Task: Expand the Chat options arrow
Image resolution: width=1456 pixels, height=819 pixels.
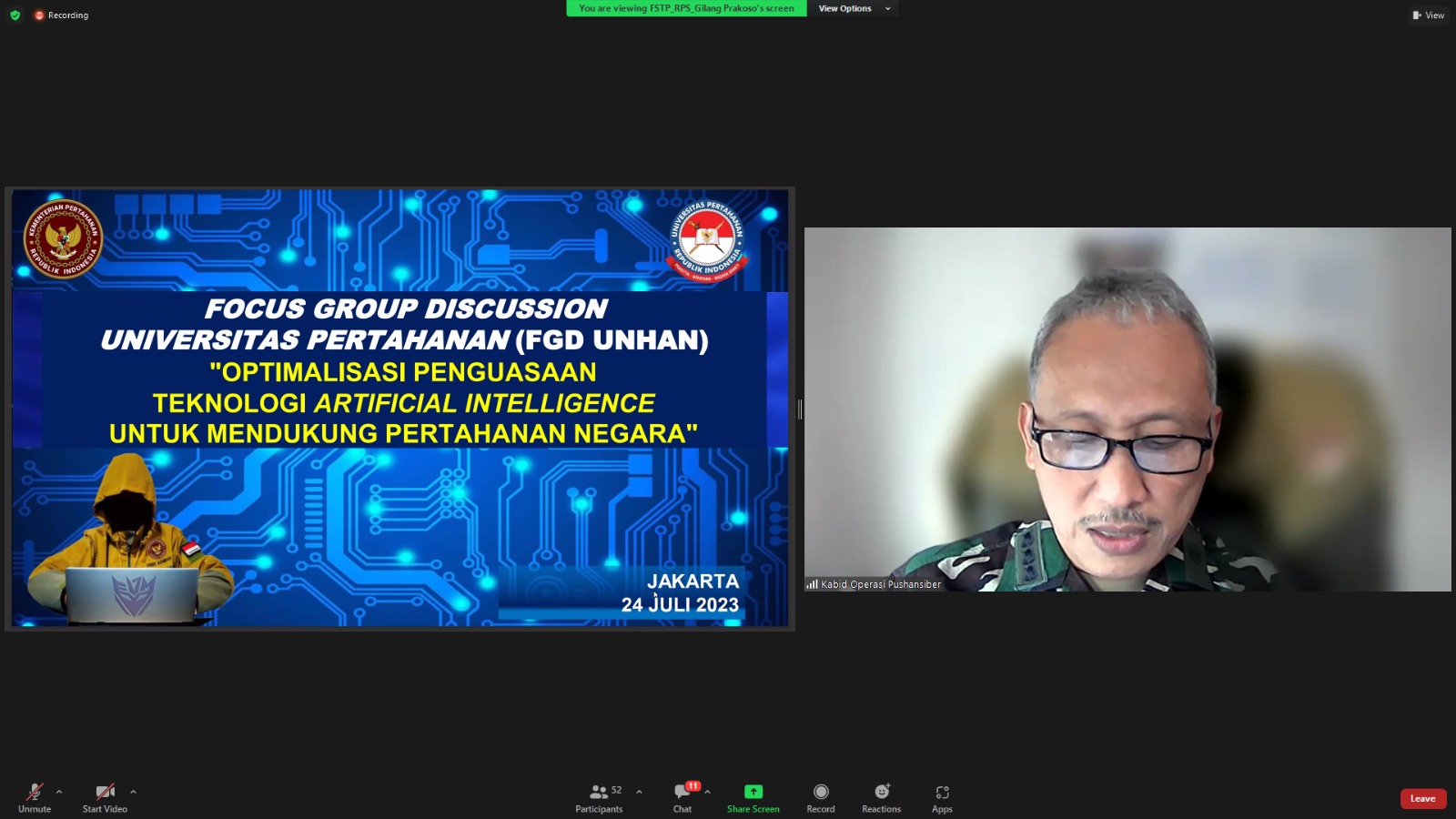Action: pos(707,792)
